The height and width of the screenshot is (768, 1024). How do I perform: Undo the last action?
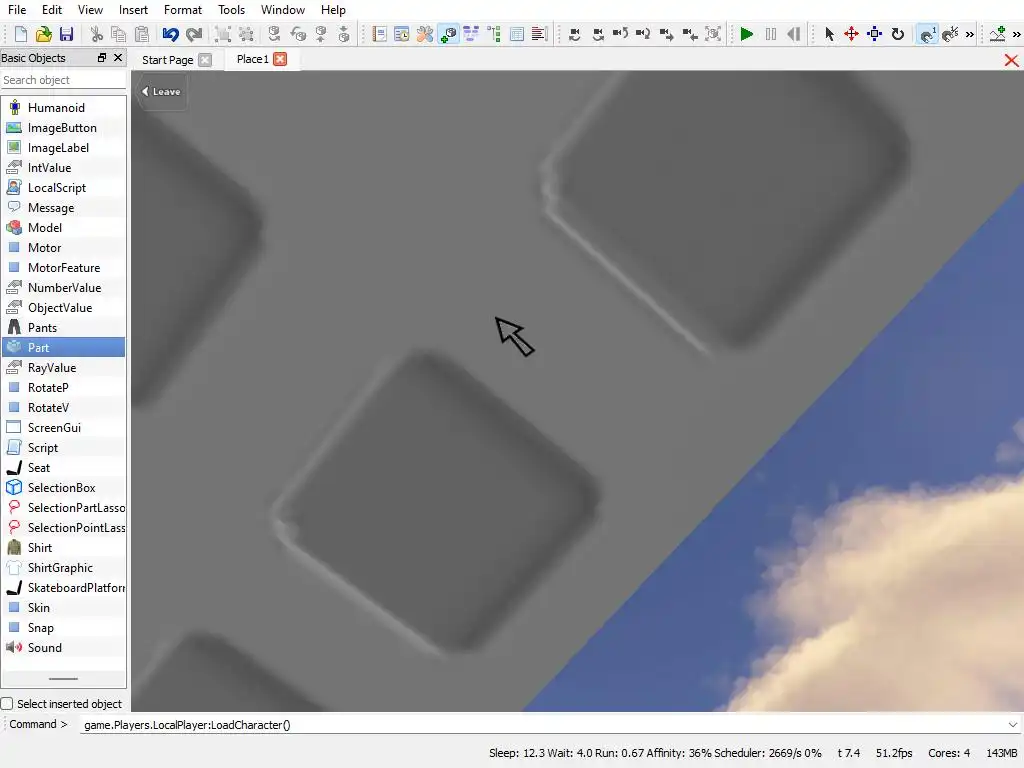170,34
